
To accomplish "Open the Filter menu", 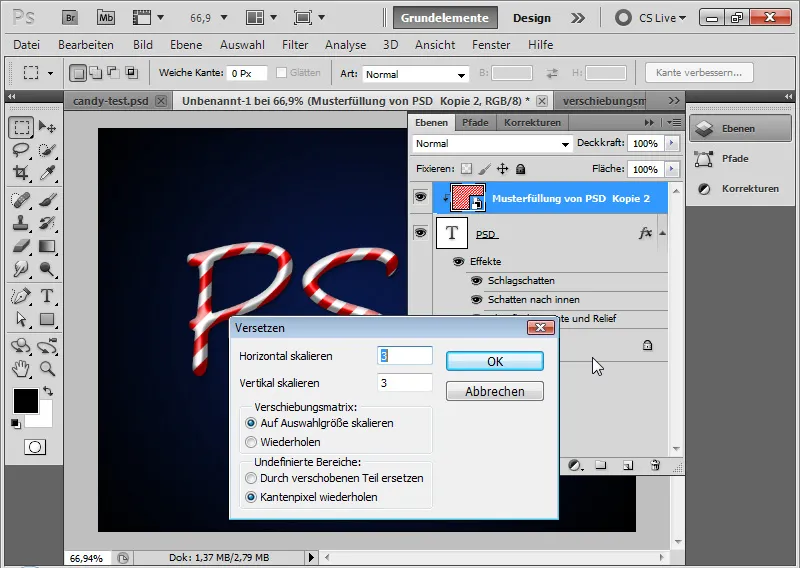I will 295,45.
